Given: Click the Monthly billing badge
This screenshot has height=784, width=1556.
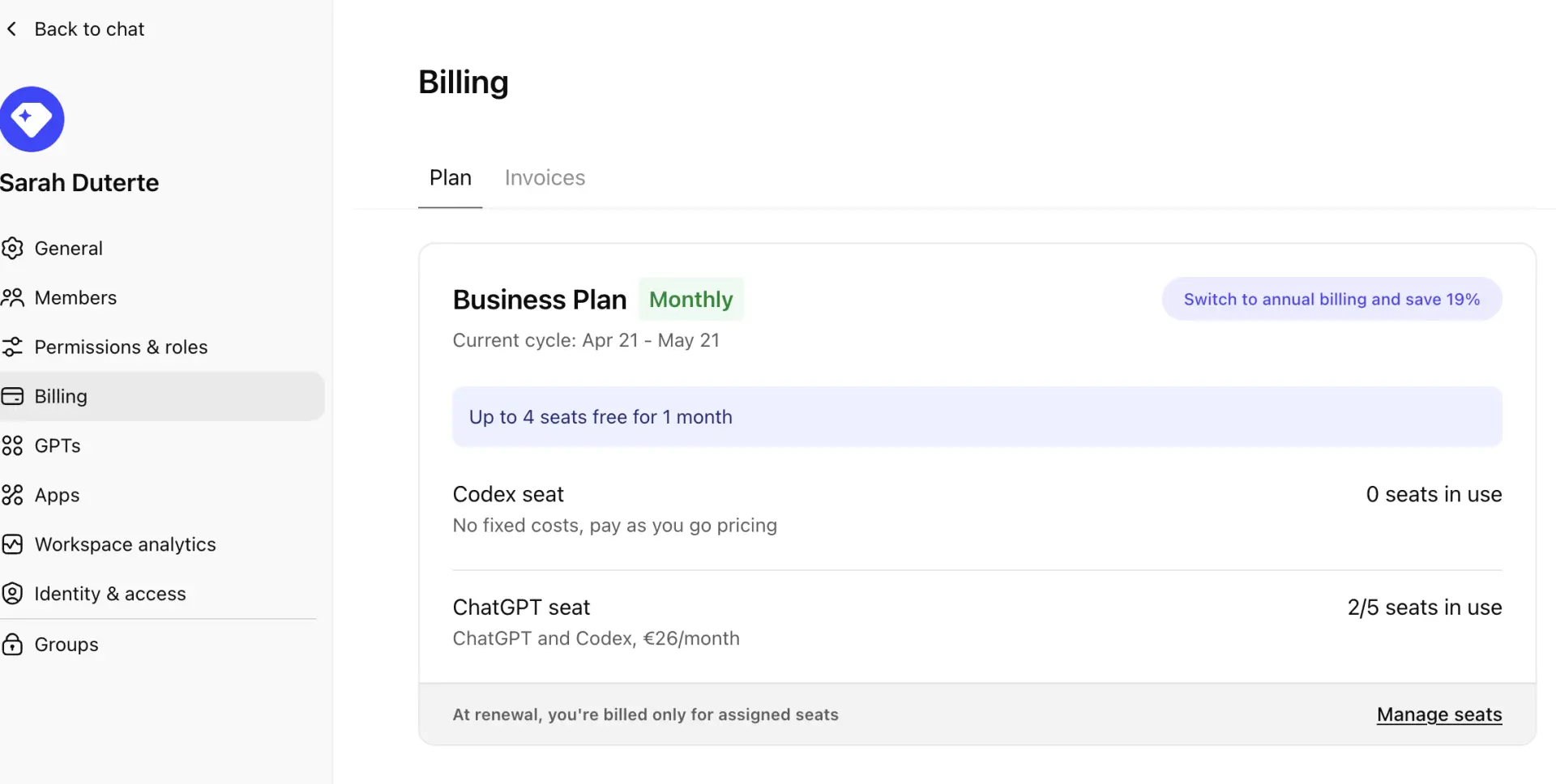Looking at the screenshot, I should 690,299.
